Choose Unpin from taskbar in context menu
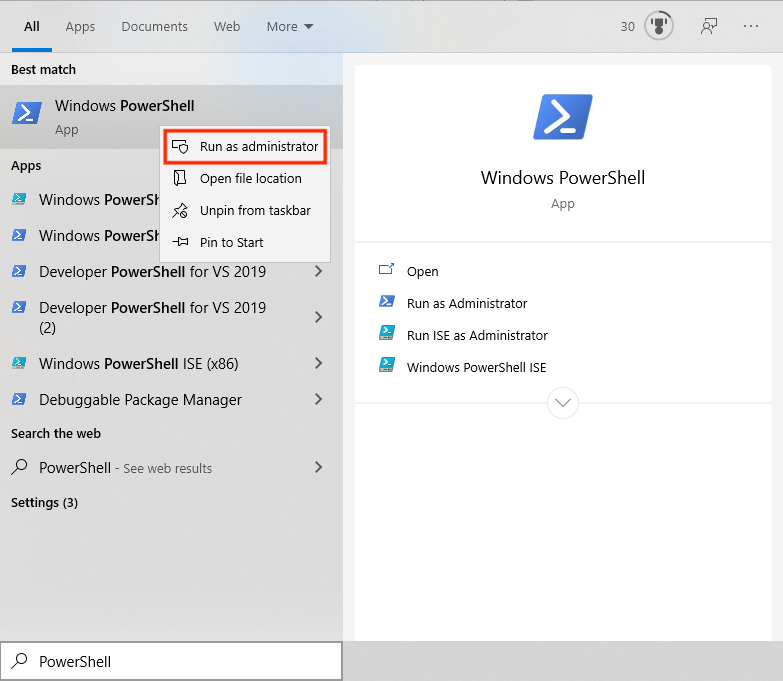The width and height of the screenshot is (783, 681). (245, 210)
